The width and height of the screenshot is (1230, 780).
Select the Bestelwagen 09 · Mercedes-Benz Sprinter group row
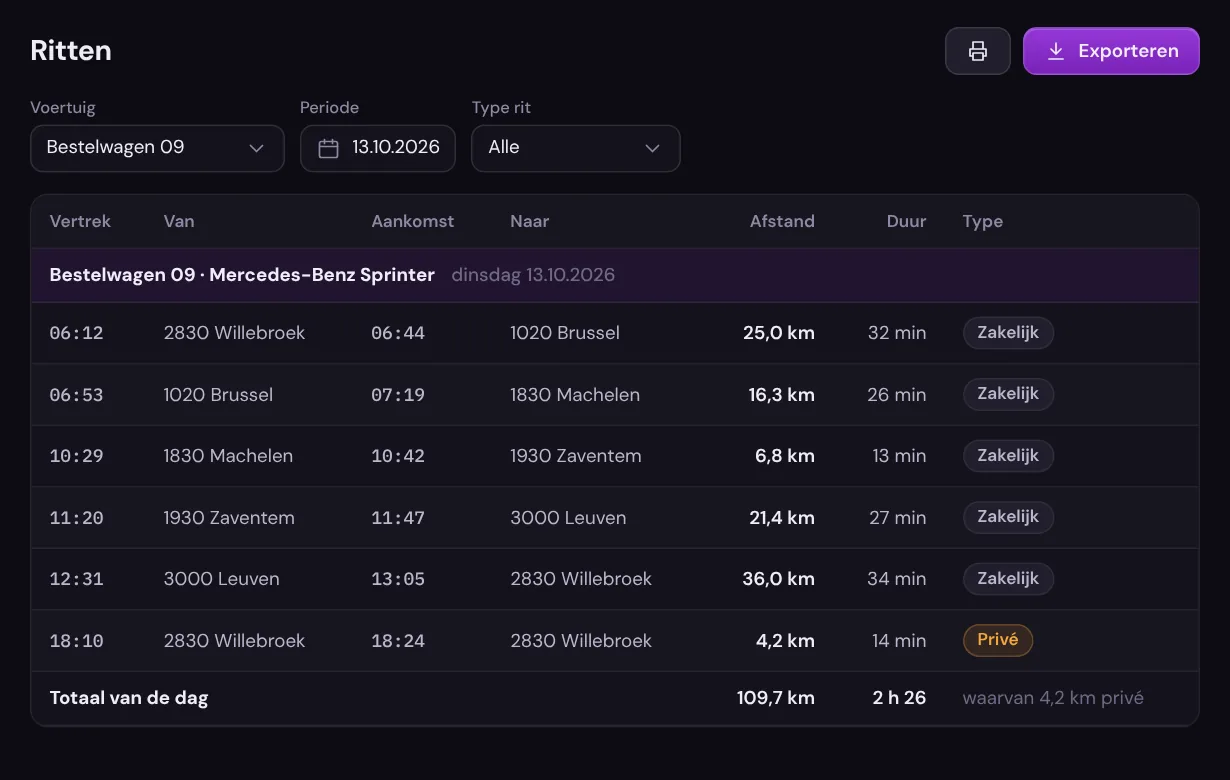615,275
